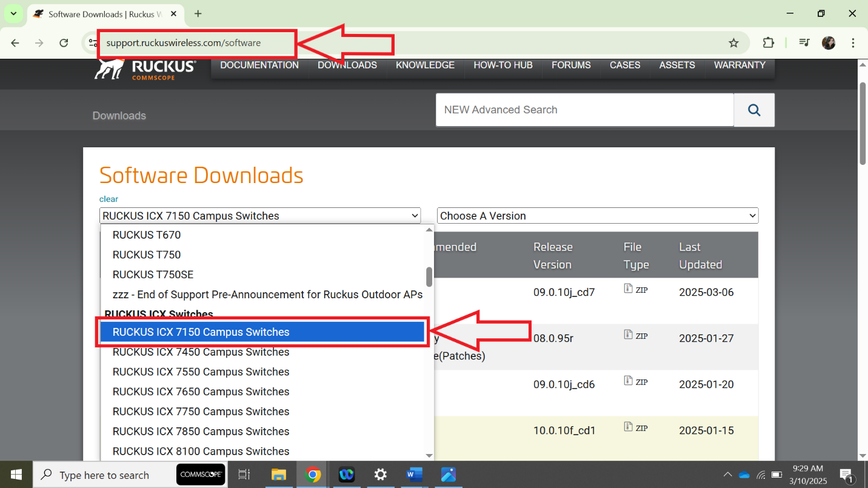
Task: Open the new tab plus button
Action: pyautogui.click(x=198, y=14)
